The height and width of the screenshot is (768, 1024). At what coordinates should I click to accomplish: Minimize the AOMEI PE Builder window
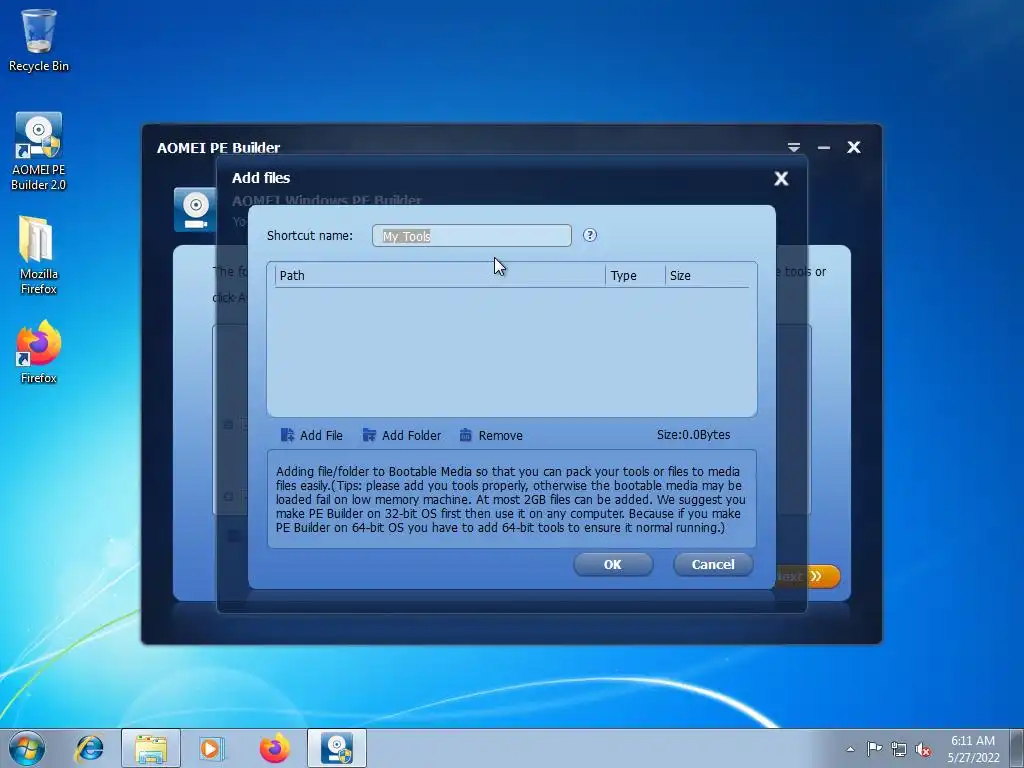(x=824, y=148)
